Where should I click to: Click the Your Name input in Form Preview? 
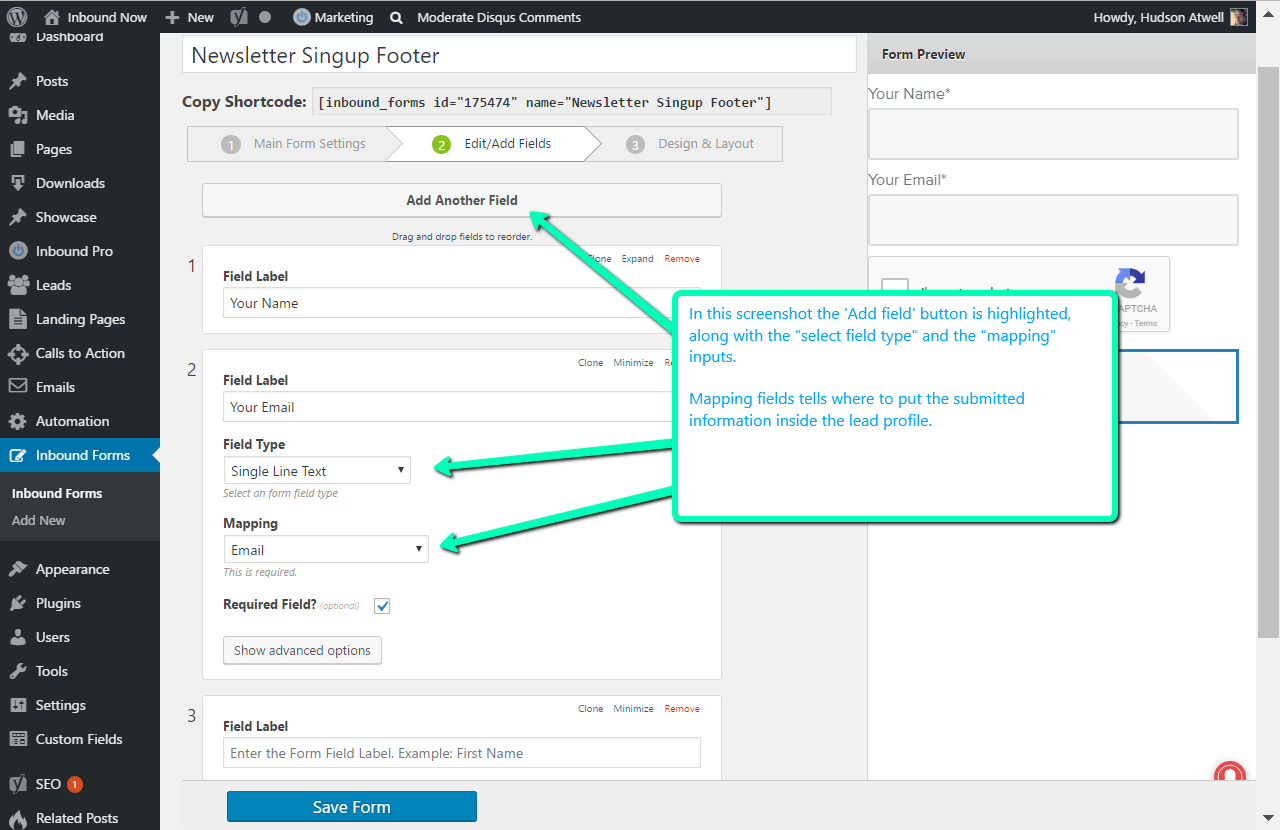click(x=1053, y=134)
